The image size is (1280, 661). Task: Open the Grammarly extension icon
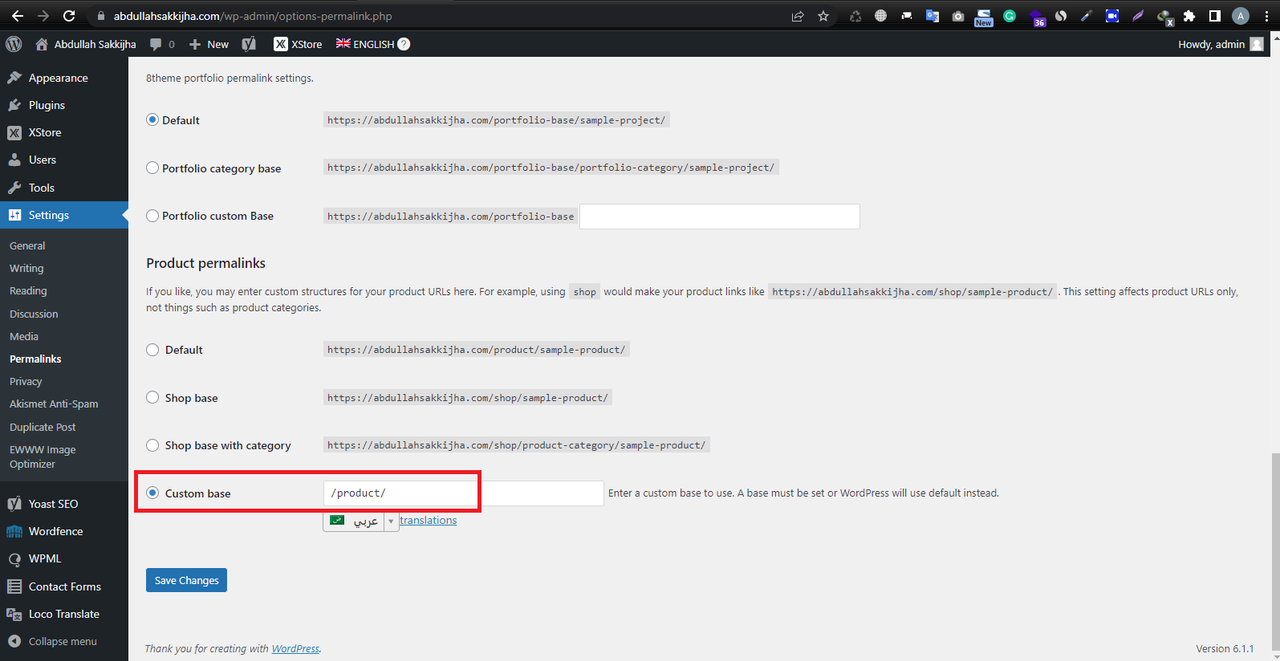click(1010, 16)
